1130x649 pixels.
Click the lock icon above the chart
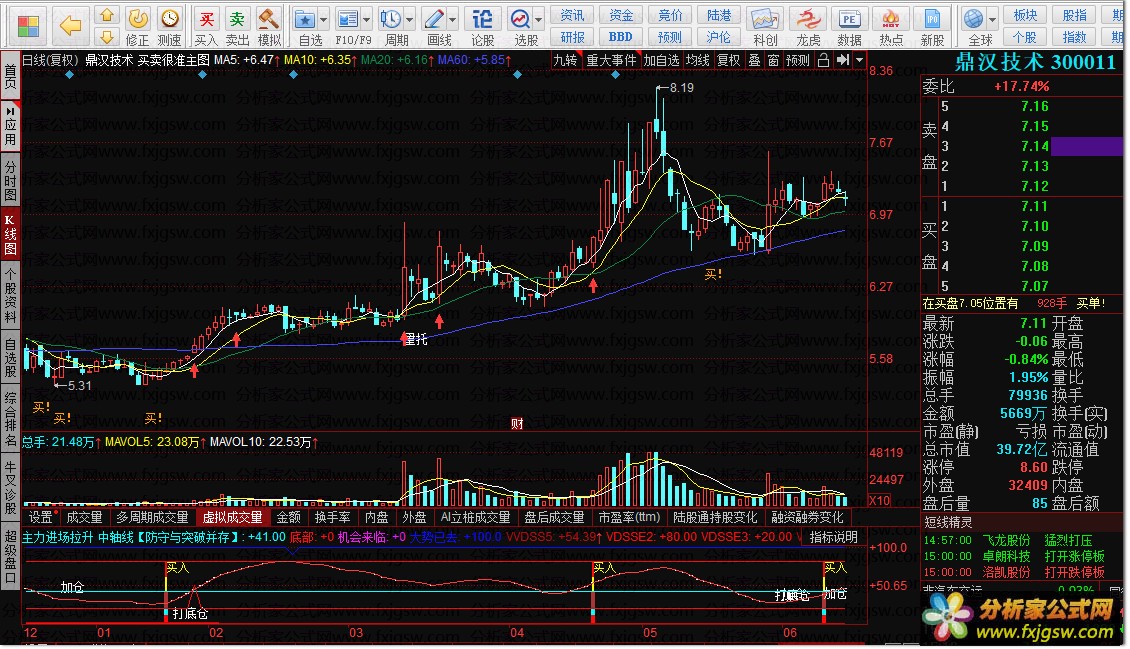[823, 61]
